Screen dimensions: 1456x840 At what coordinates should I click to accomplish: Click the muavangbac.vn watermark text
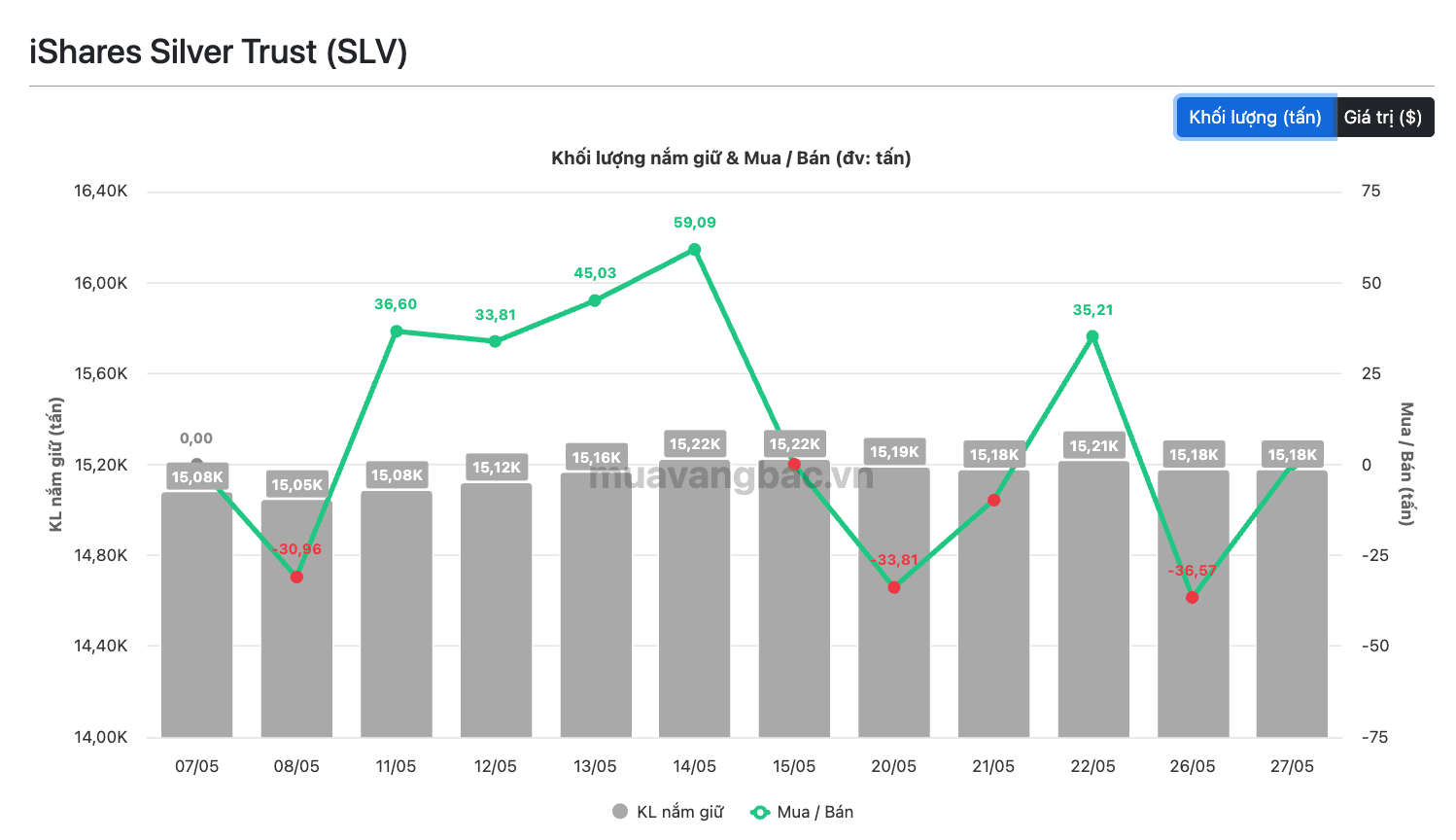click(731, 475)
